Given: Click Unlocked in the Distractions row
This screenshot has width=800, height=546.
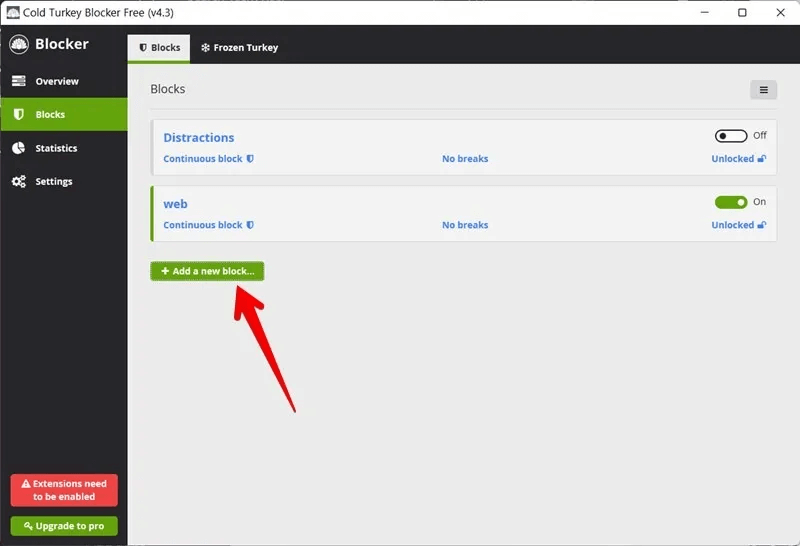Looking at the screenshot, I should pos(739,159).
